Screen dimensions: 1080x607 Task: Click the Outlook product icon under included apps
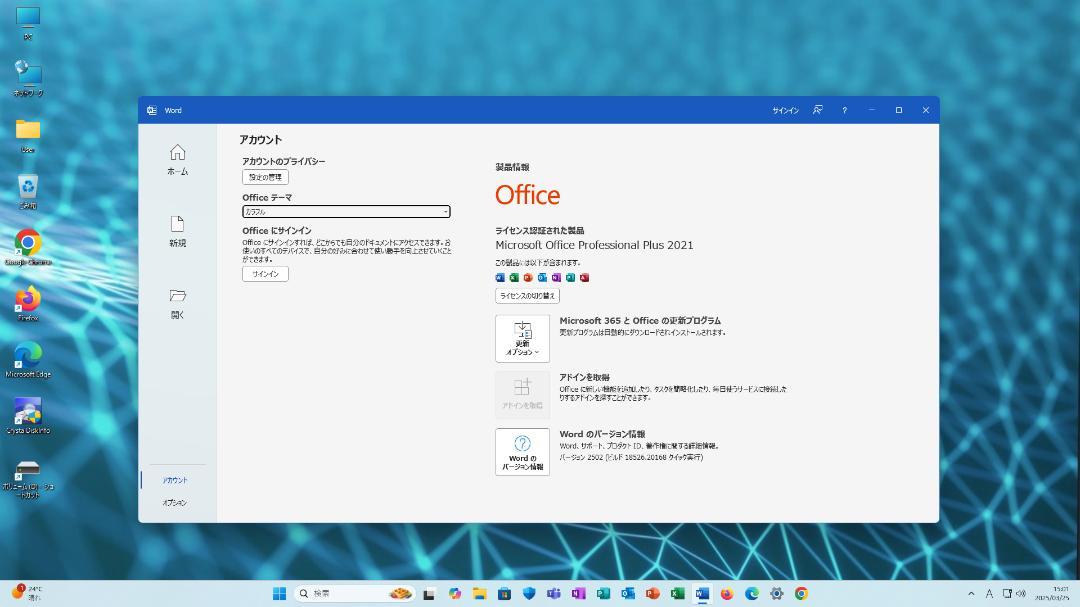542,278
